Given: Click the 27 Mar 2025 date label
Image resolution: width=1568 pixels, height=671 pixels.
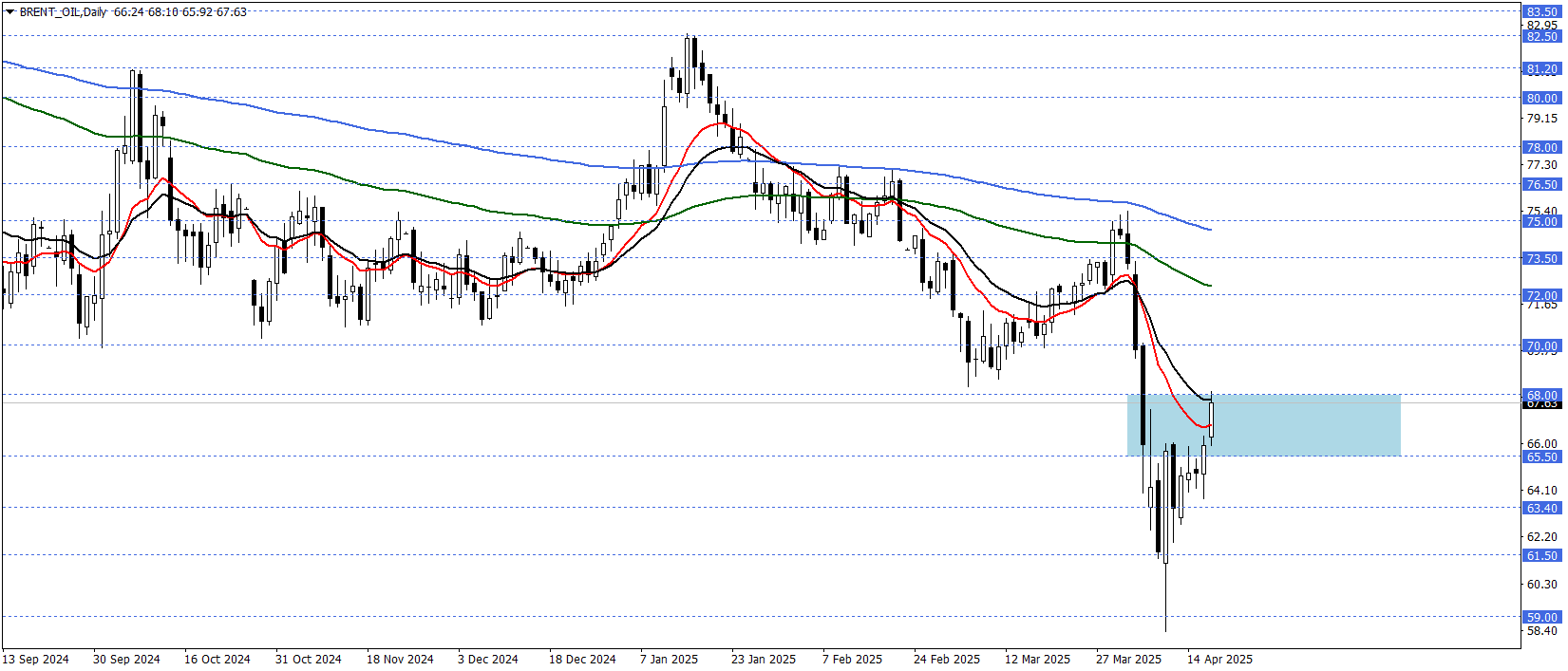Looking at the screenshot, I should (1128, 659).
